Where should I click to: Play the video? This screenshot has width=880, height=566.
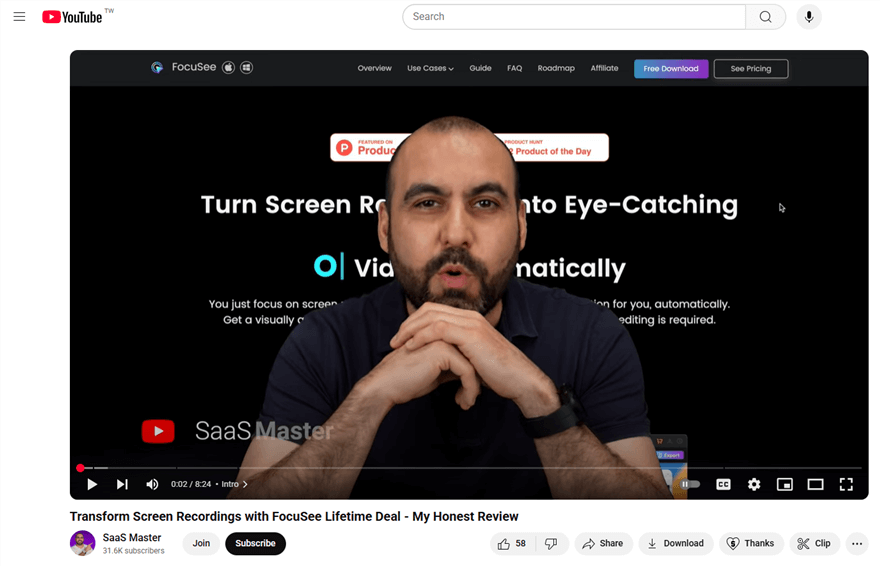pos(92,484)
